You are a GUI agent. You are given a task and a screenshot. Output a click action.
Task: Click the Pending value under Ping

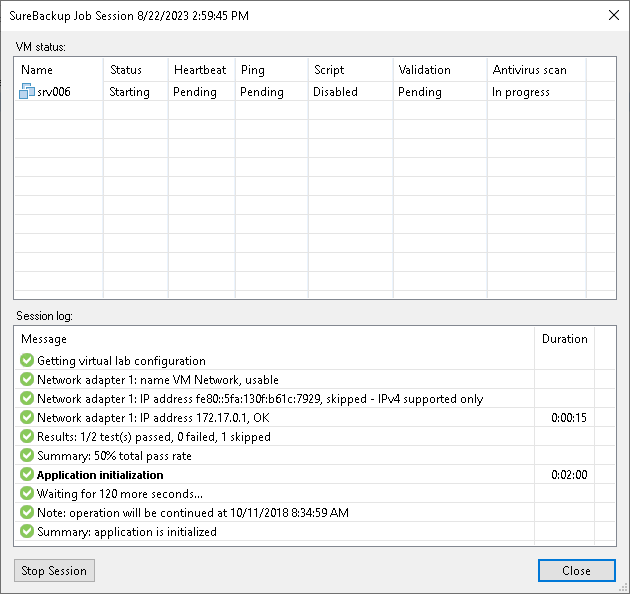(x=262, y=92)
